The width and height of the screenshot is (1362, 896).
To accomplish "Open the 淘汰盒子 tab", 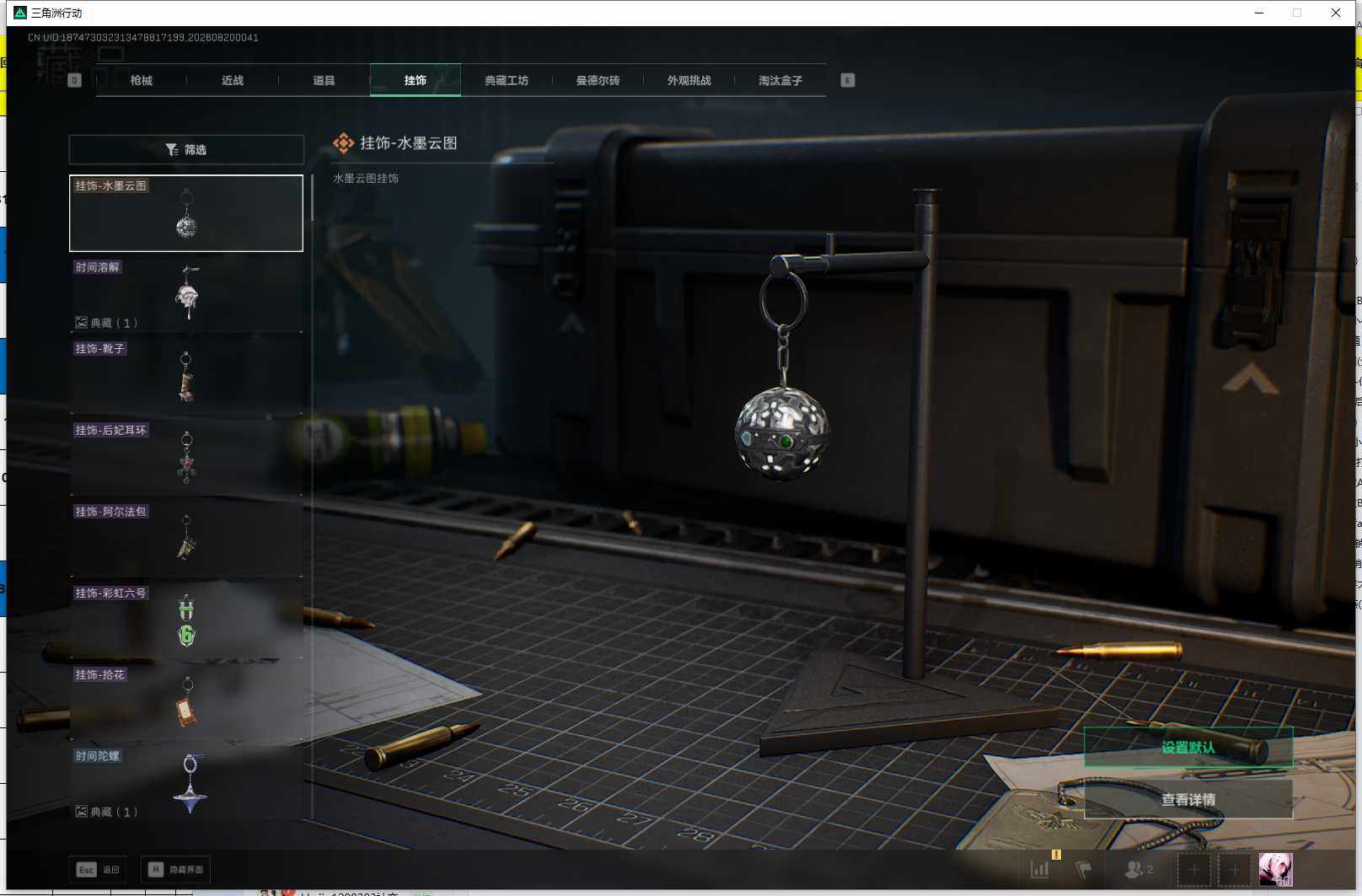I will [x=780, y=80].
